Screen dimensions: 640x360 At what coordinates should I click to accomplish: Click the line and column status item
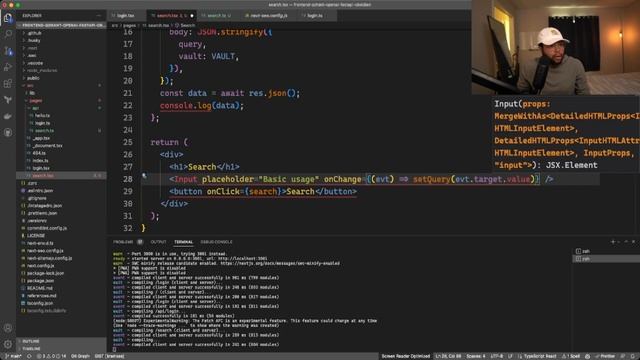click(448, 356)
